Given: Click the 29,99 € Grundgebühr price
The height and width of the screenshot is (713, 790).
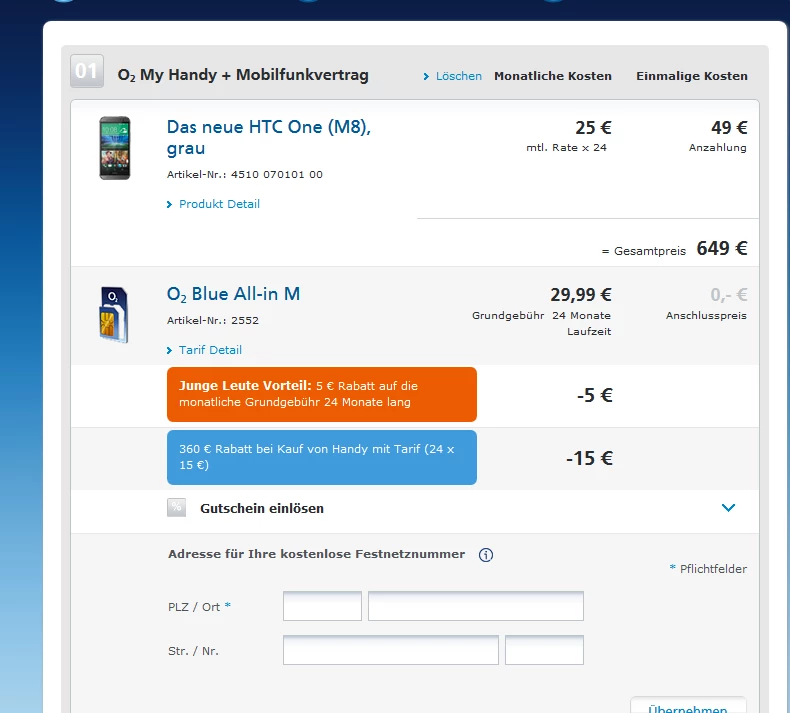Looking at the screenshot, I should pyautogui.click(x=580, y=295).
